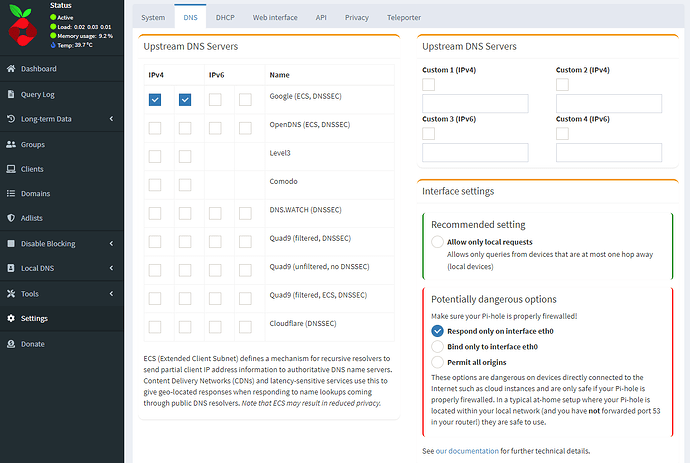Image resolution: width=690 pixels, height=463 pixels.
Task: Choose Permit all origins radio button
Action: pyautogui.click(x=437, y=361)
